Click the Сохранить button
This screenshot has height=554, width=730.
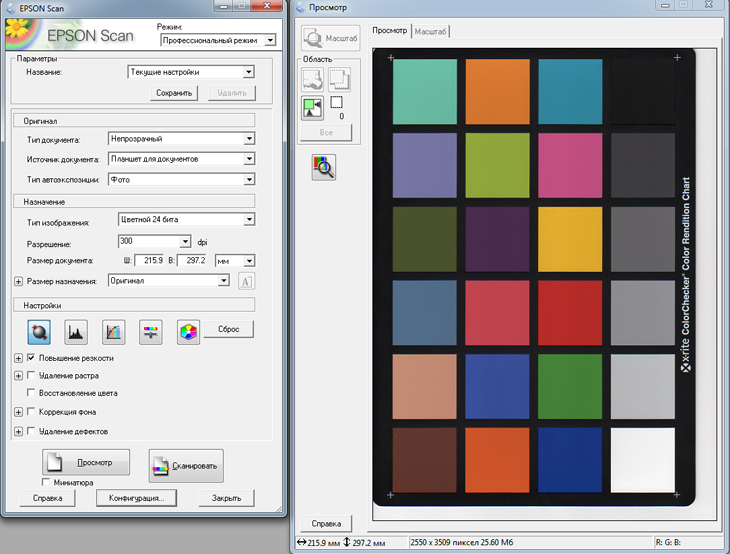coord(174,93)
